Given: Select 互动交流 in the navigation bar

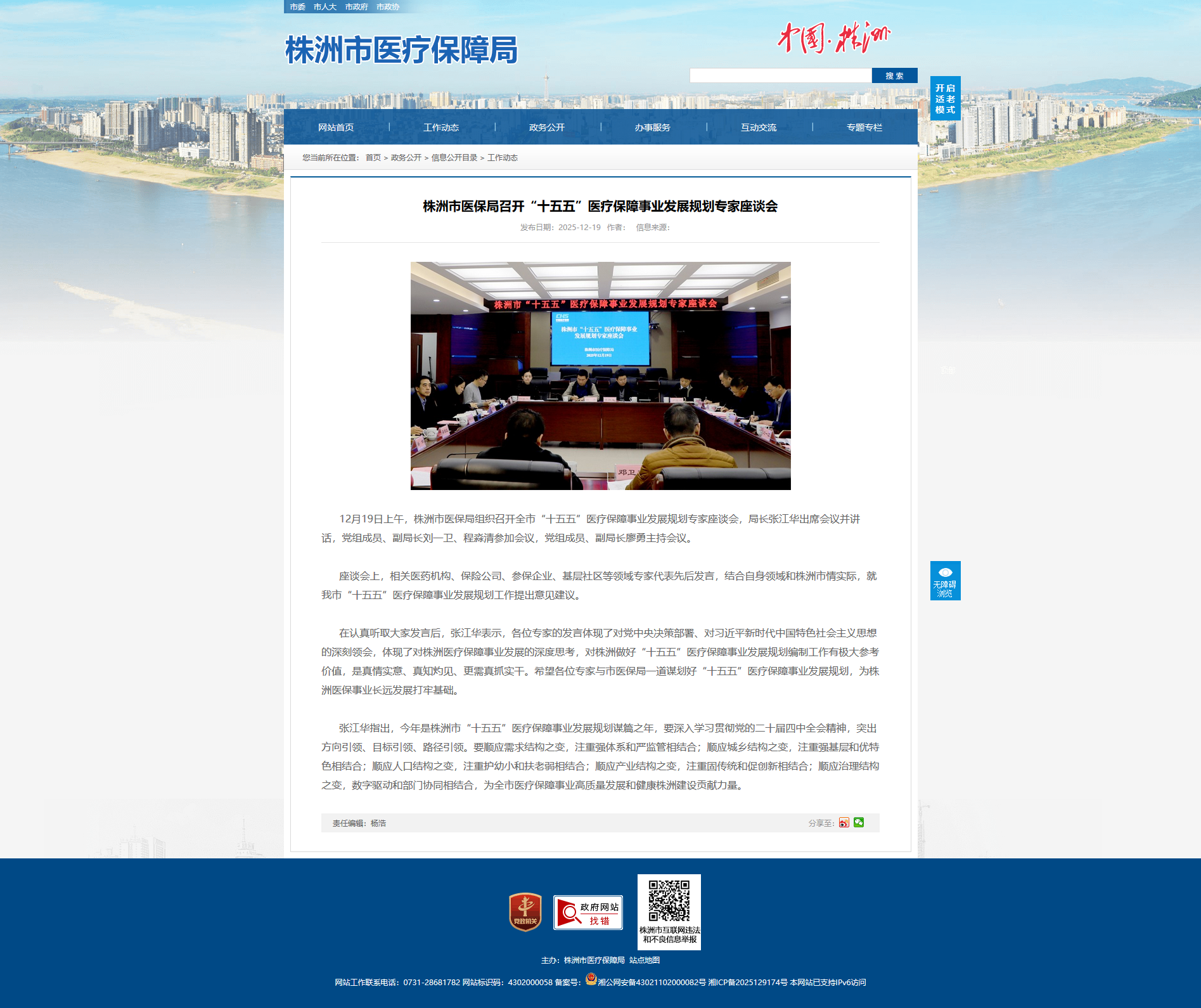Looking at the screenshot, I should pos(759,127).
